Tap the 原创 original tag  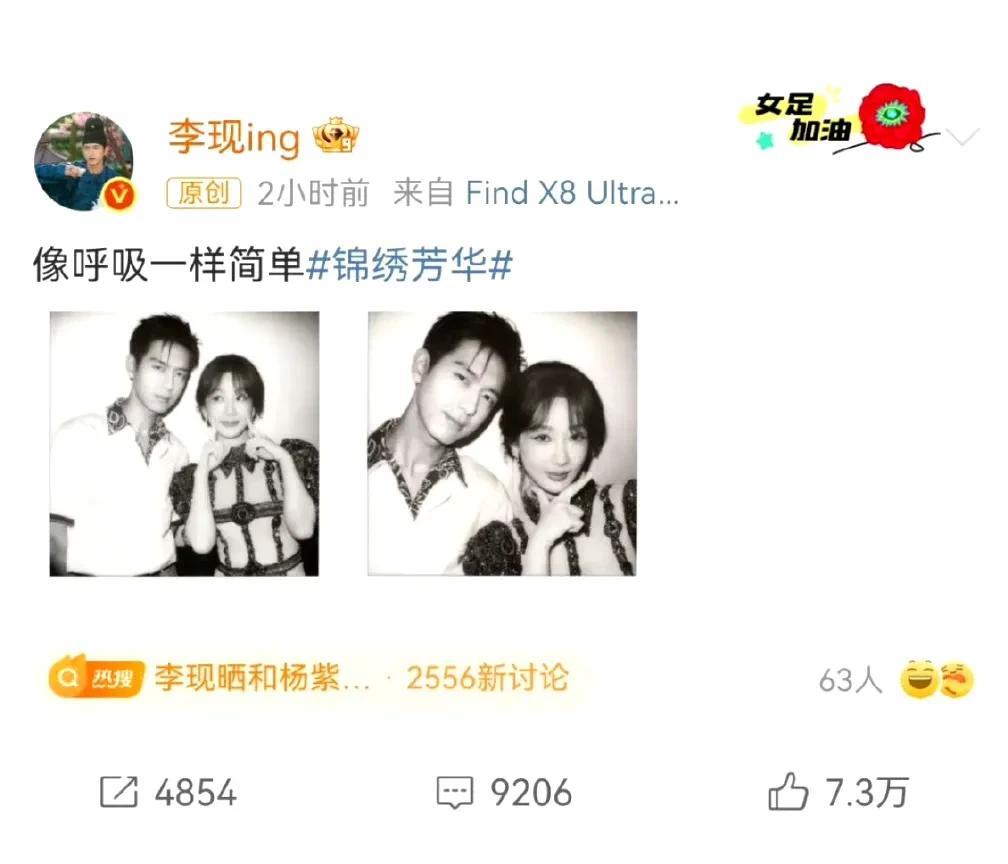coord(204,193)
